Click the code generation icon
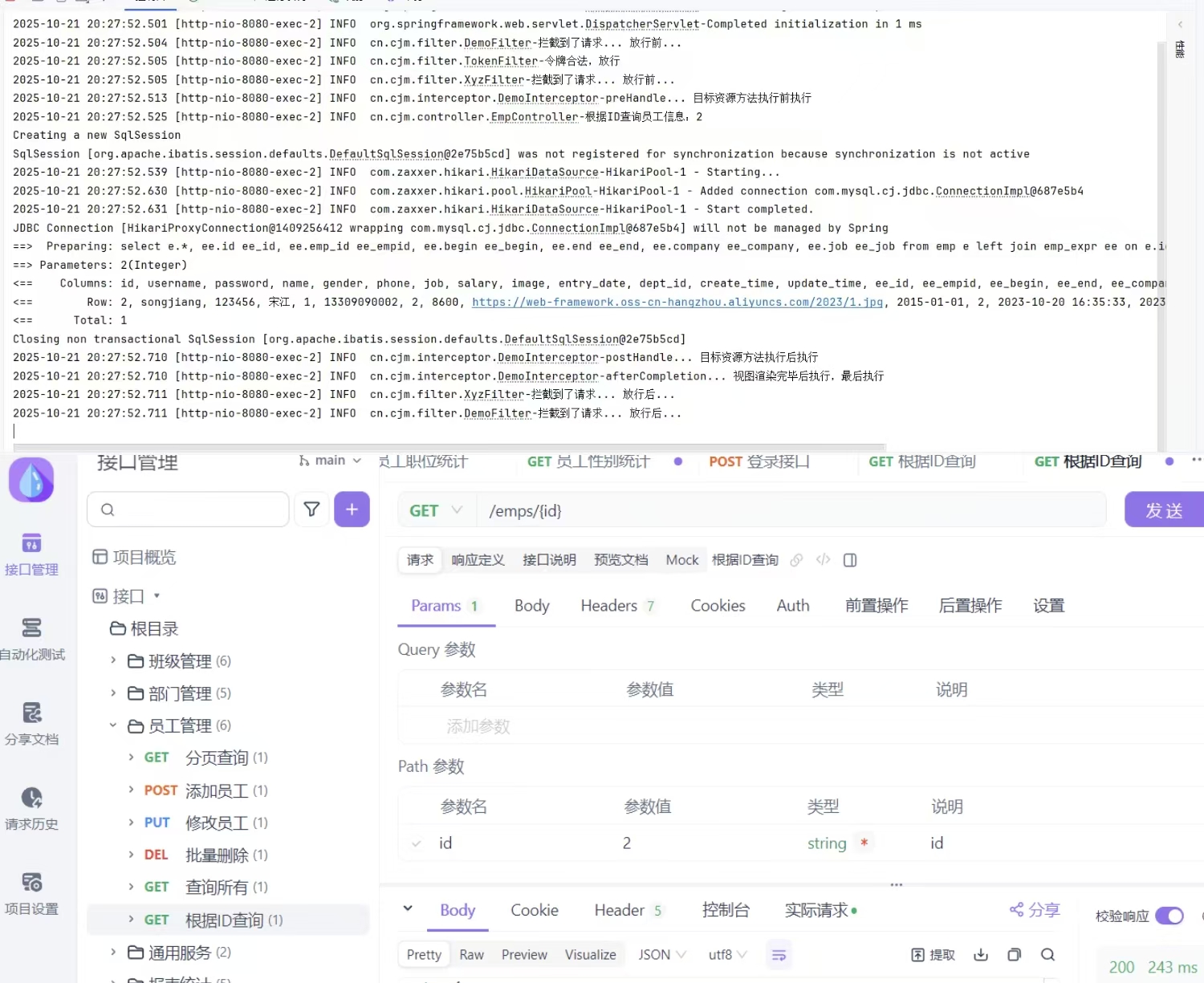This screenshot has width=1204, height=983. (x=823, y=560)
